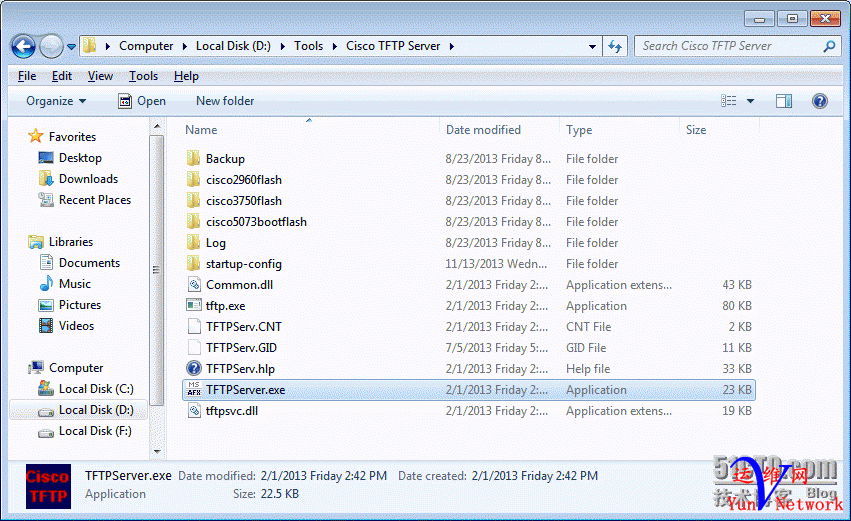Open the Edit menu
Screen dimensions: 851x521
coord(61,76)
